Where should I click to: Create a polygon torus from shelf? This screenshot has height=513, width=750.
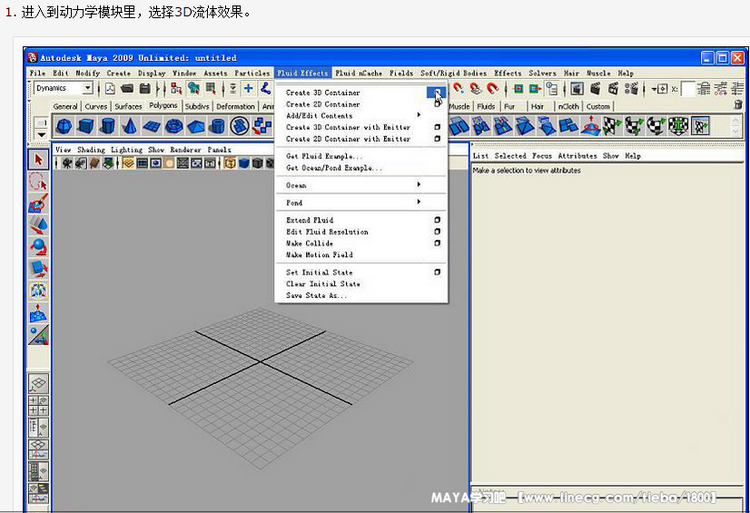(174, 126)
